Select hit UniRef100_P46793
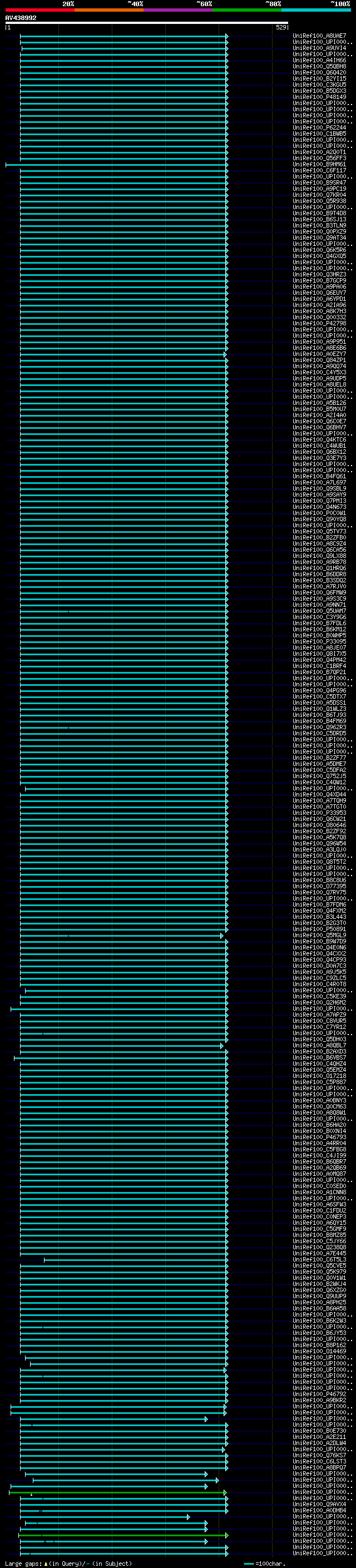356x1568 pixels. click(319, 1137)
